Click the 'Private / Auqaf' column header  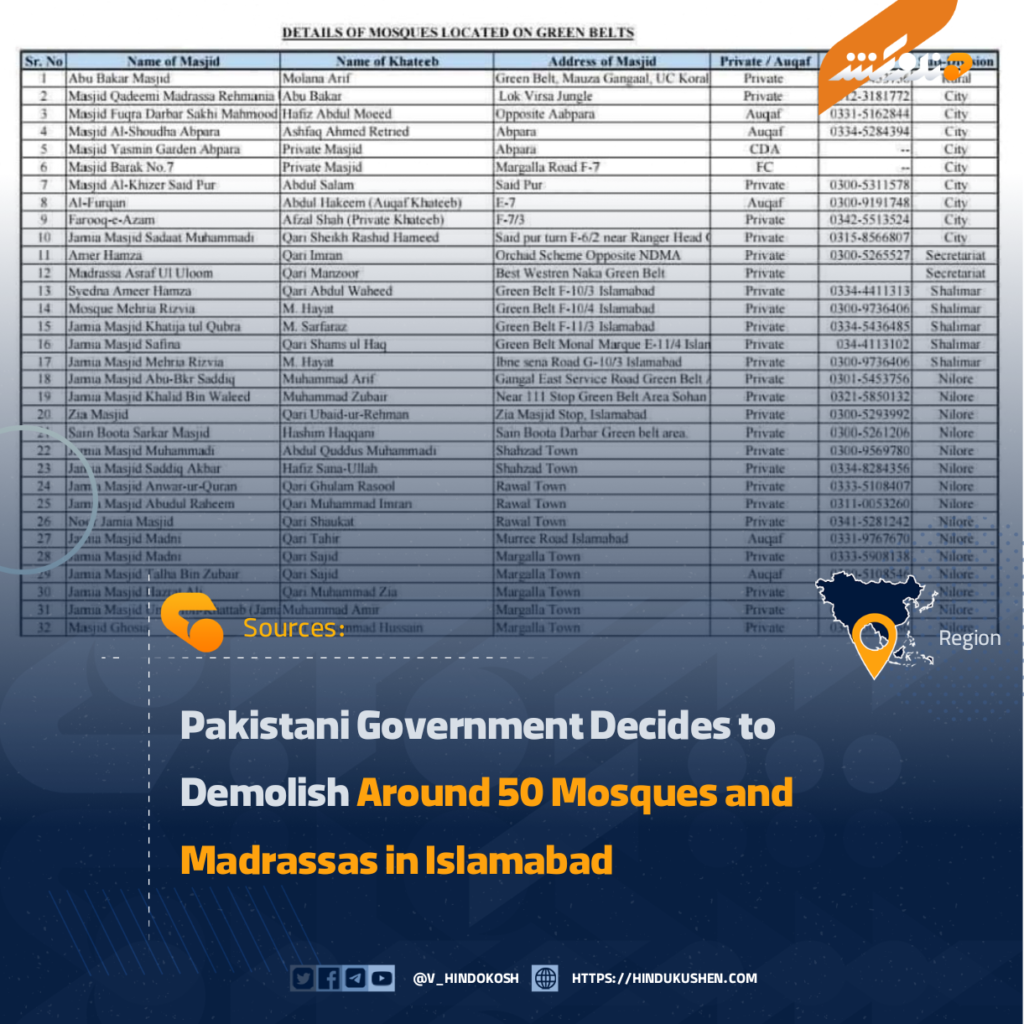click(x=765, y=61)
